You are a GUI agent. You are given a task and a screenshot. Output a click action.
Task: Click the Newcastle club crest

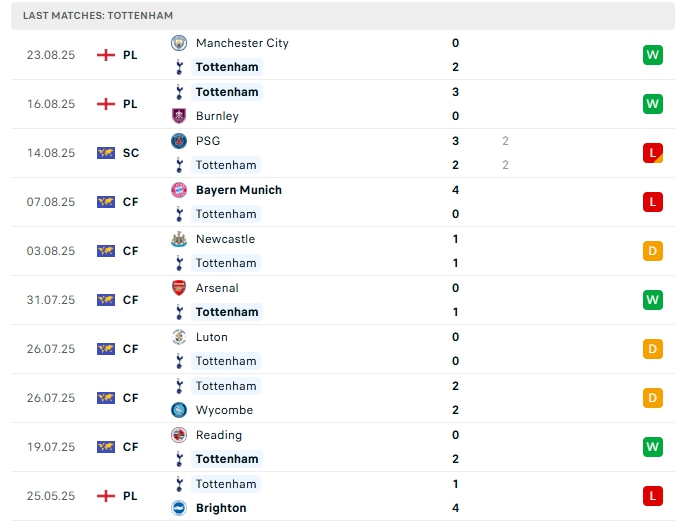point(179,239)
